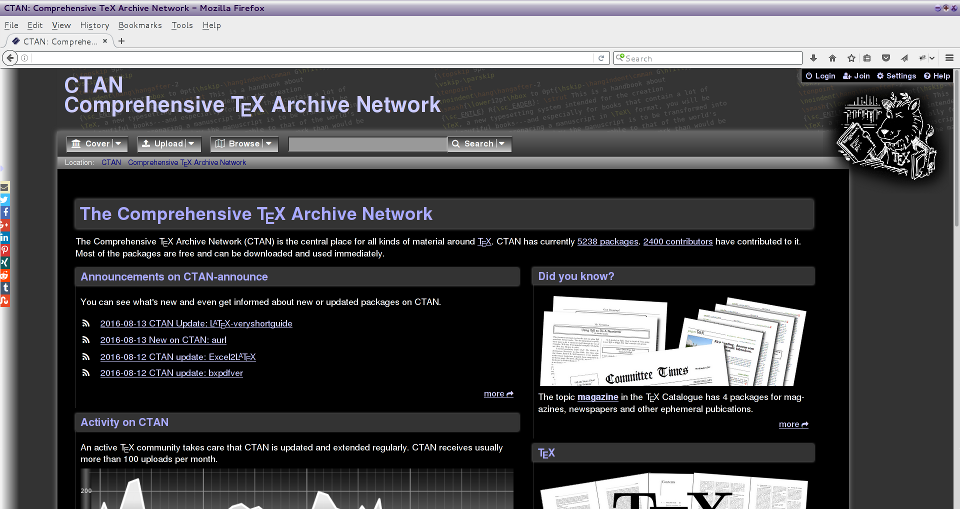Open the toolbar extension dropdown chevron
960x509 pixels.
point(932,58)
